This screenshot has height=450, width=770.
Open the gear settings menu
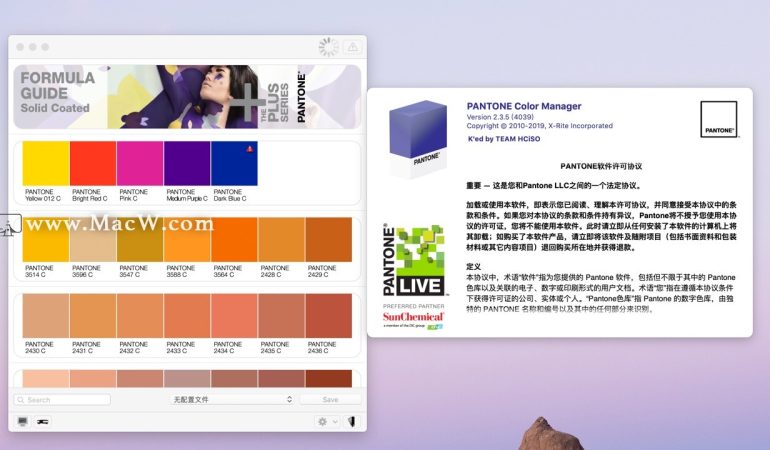click(327, 422)
